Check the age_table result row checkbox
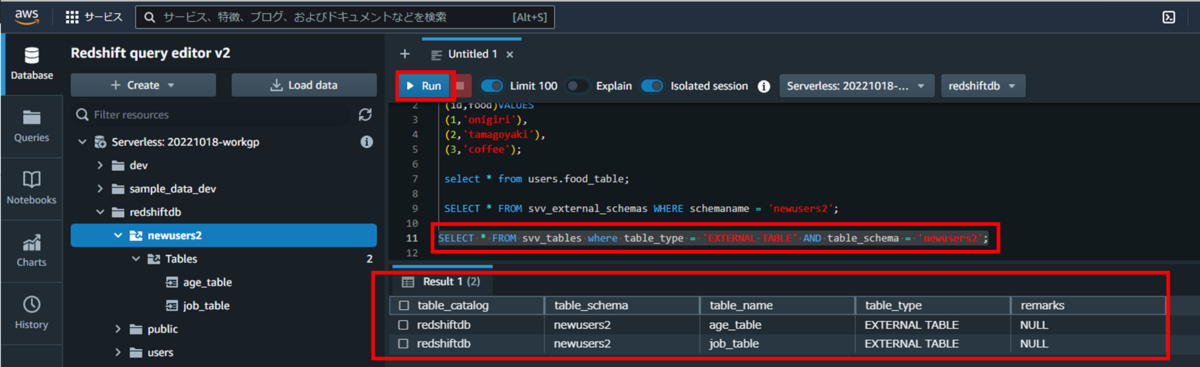Viewport: 1200px width, 367px height. tap(404, 325)
